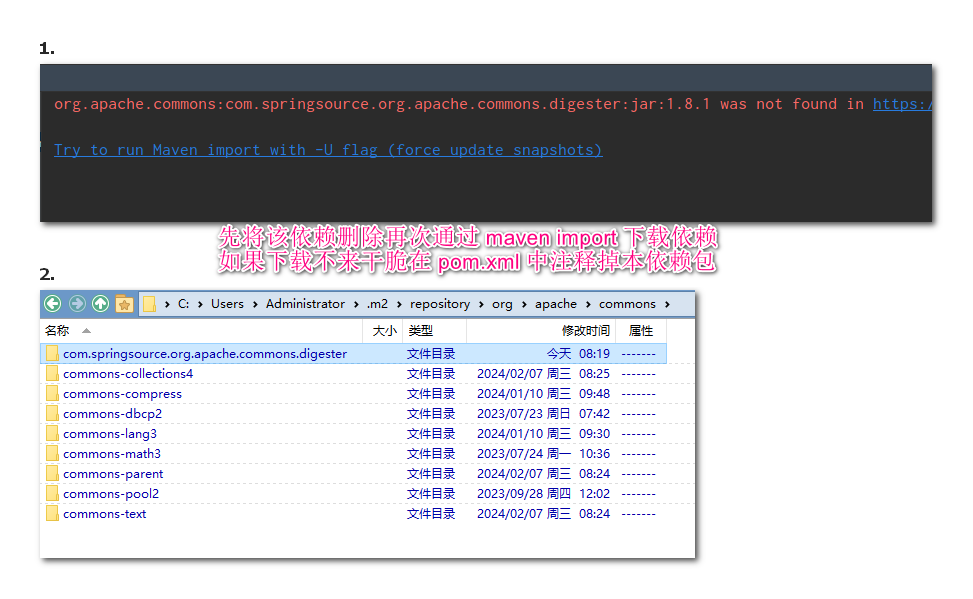Select 'commons-dbcp2' file name

112,414
